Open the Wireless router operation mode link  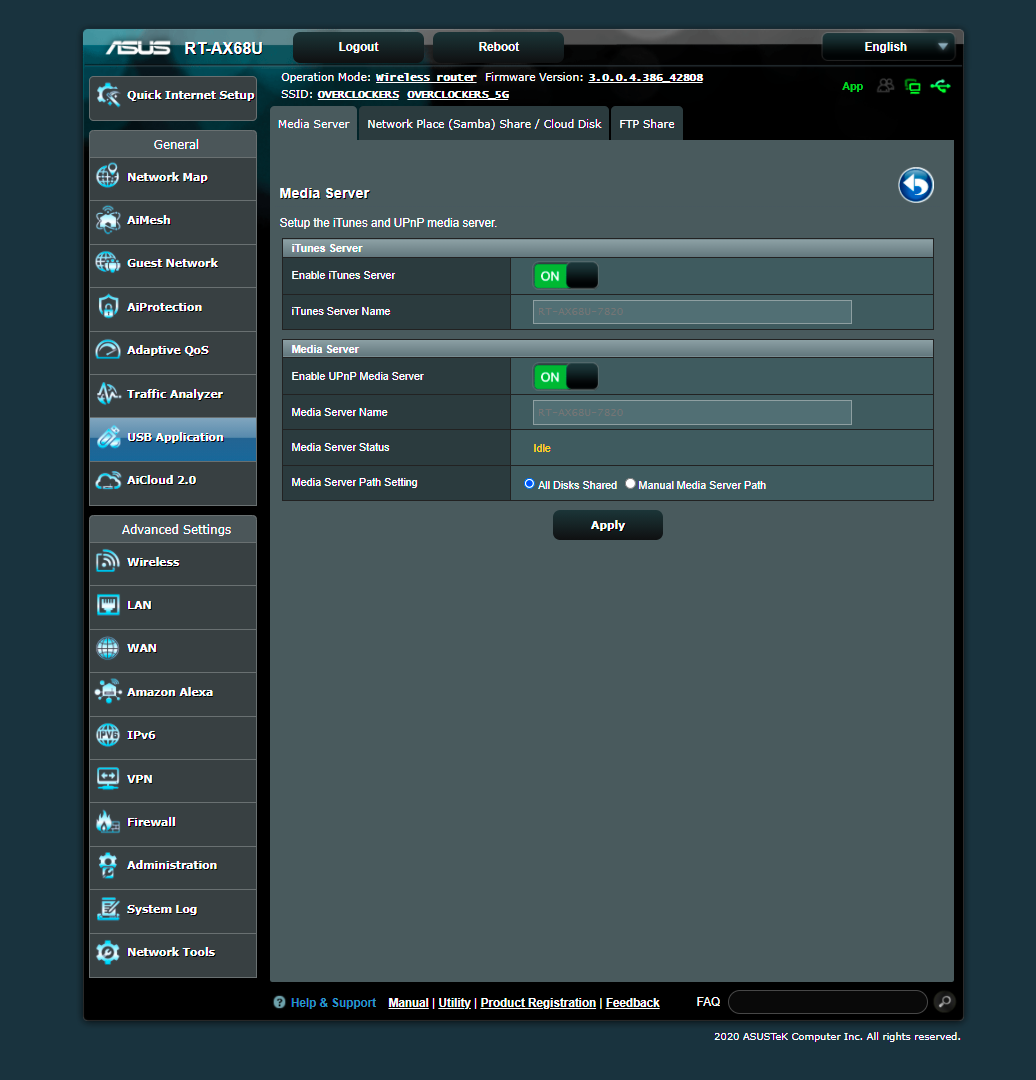coord(426,77)
